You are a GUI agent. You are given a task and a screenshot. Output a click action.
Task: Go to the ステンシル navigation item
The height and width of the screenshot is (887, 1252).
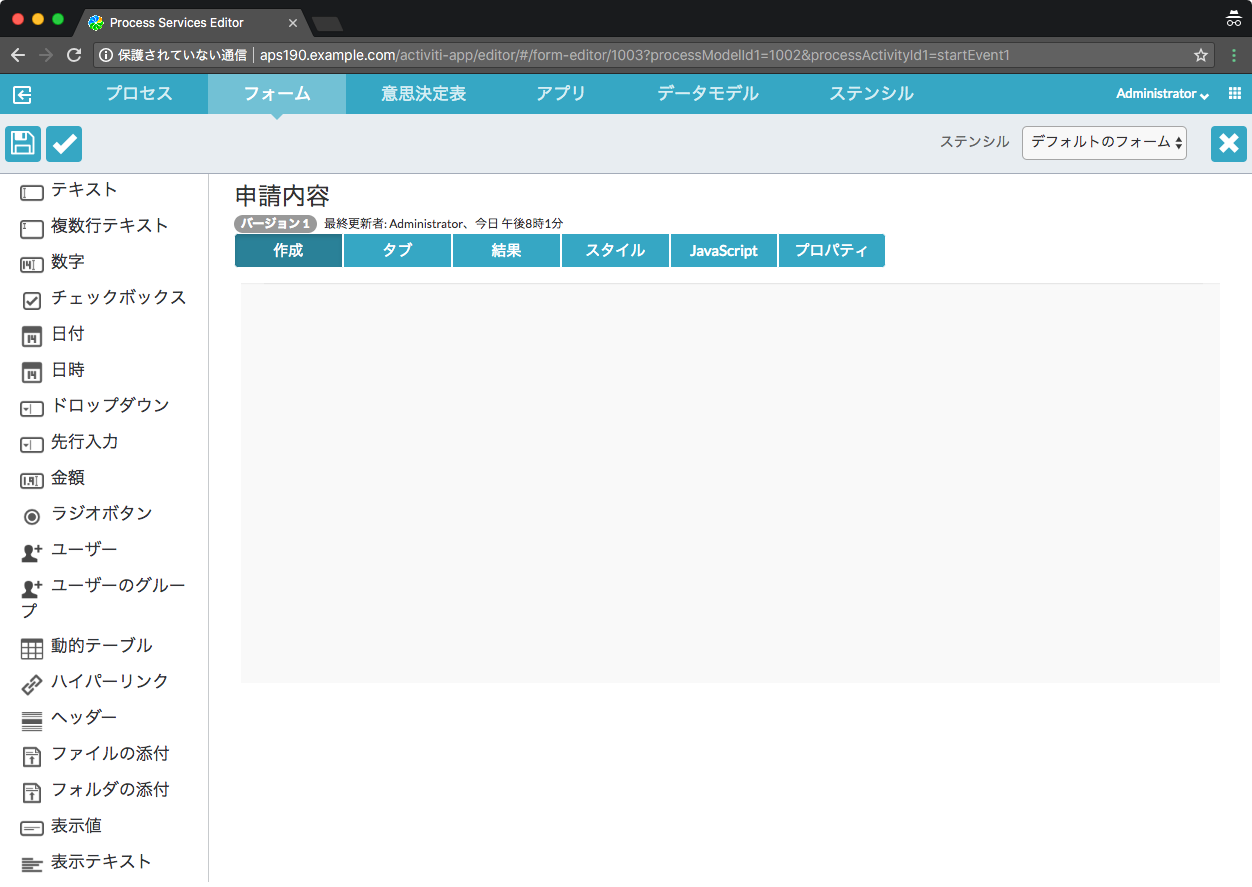[871, 94]
